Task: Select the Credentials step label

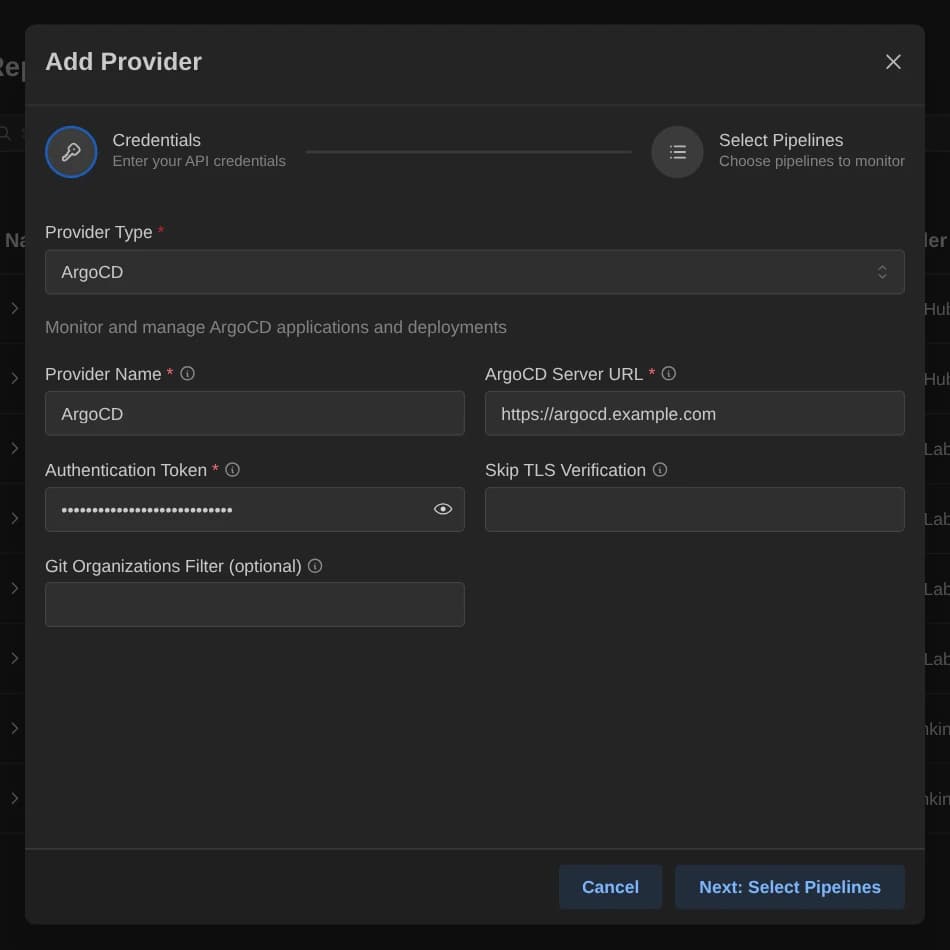Action: tap(156, 140)
